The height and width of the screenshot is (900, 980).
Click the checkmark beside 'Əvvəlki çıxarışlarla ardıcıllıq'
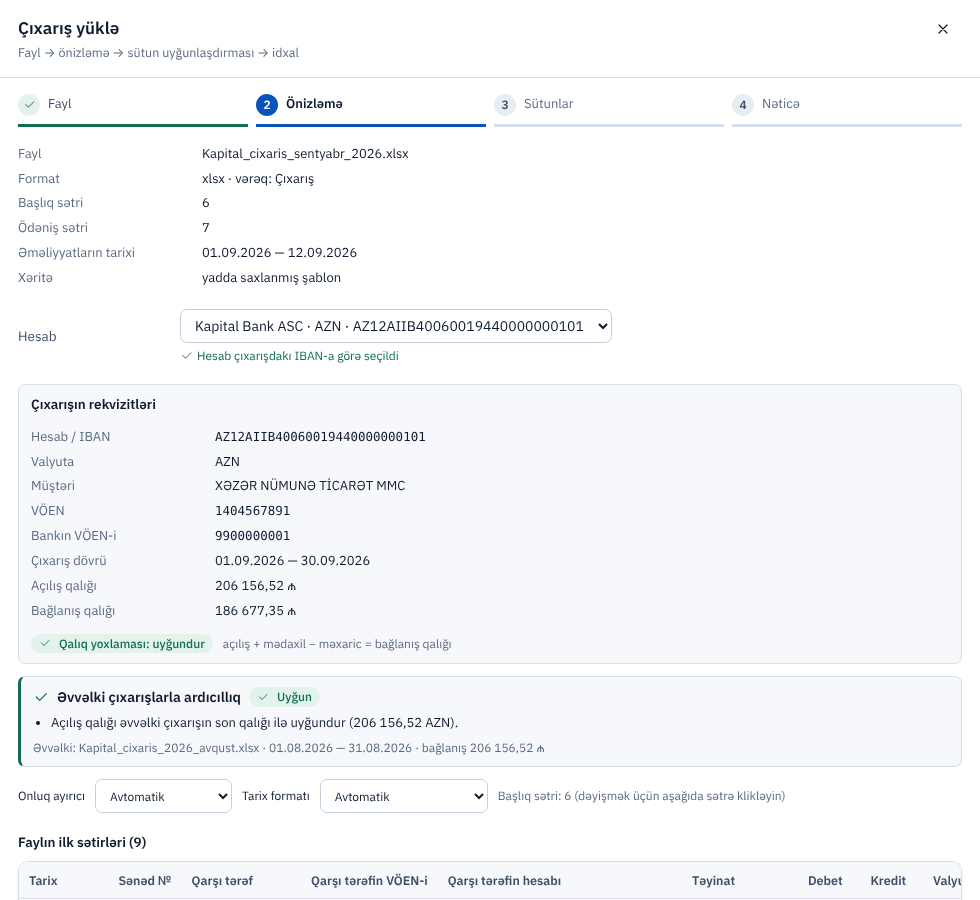click(x=41, y=697)
